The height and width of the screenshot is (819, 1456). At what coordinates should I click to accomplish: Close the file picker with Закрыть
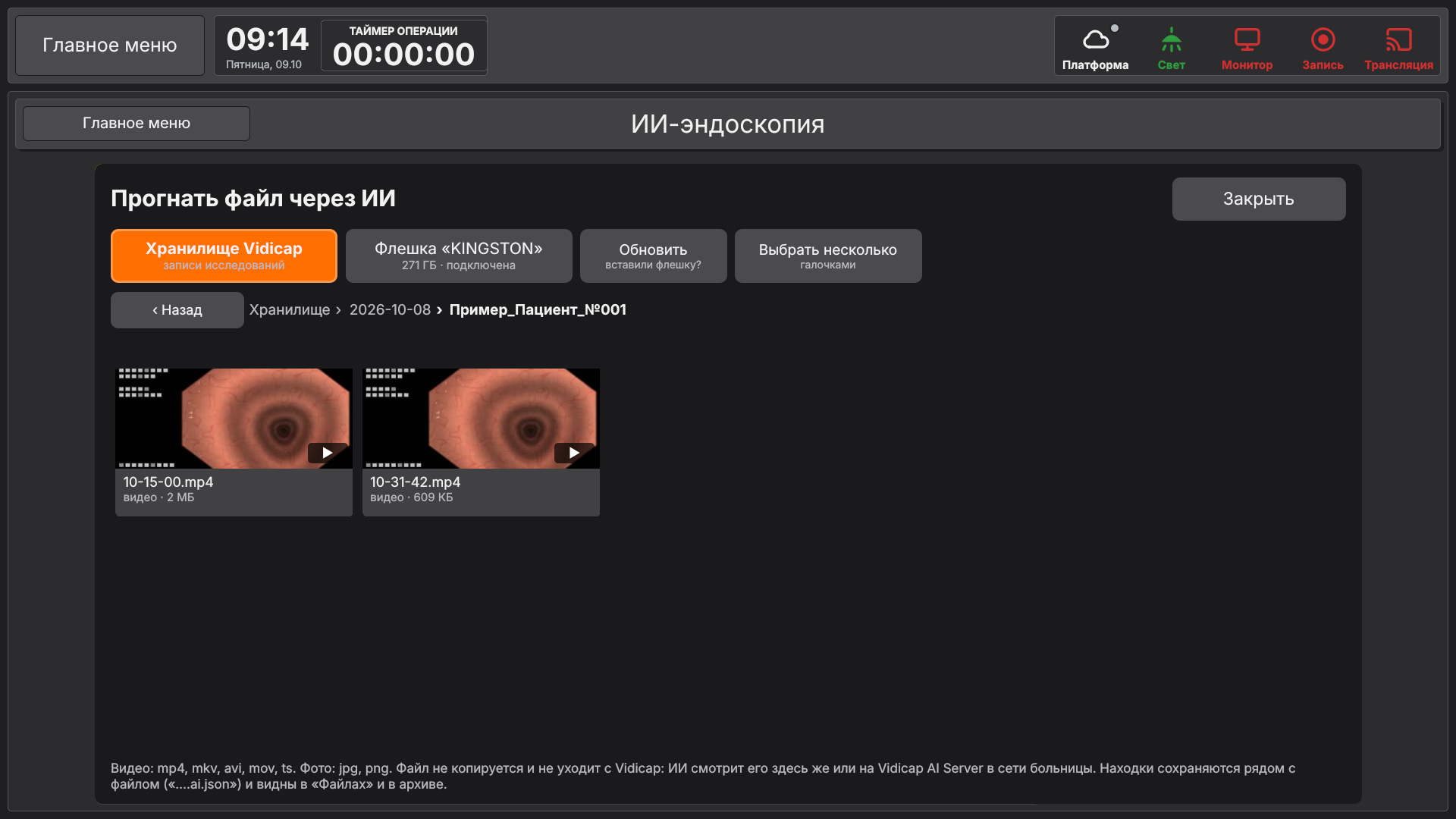[x=1259, y=199]
